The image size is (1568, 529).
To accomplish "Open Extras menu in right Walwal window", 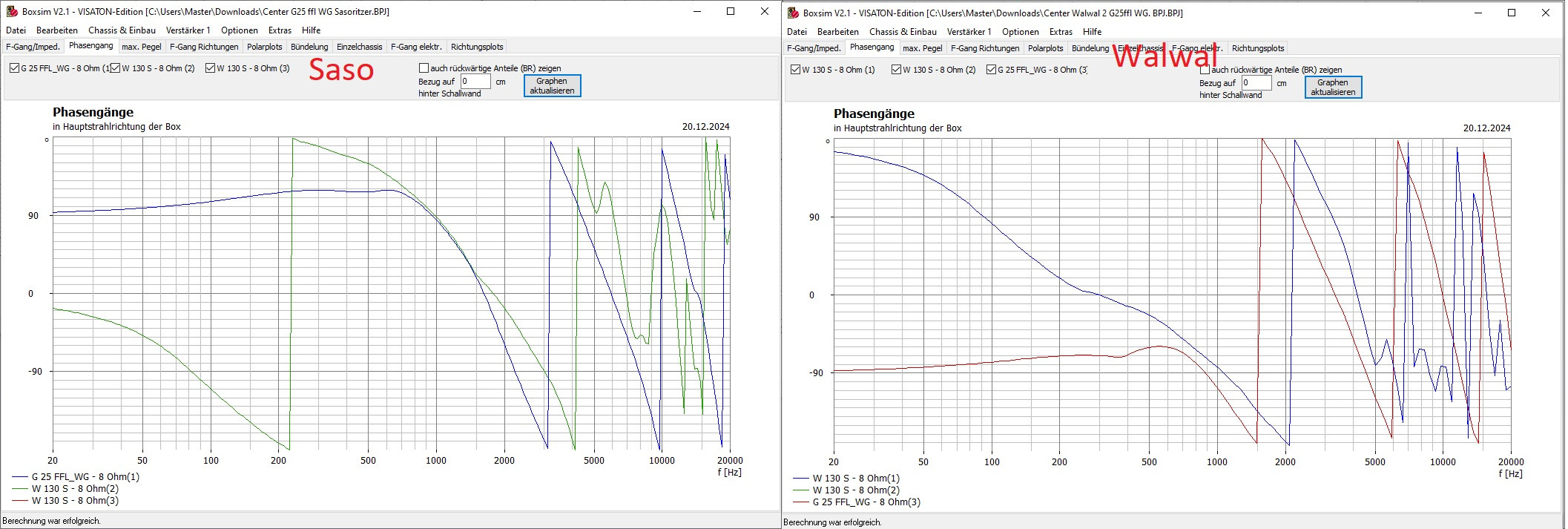I will click(x=1061, y=32).
